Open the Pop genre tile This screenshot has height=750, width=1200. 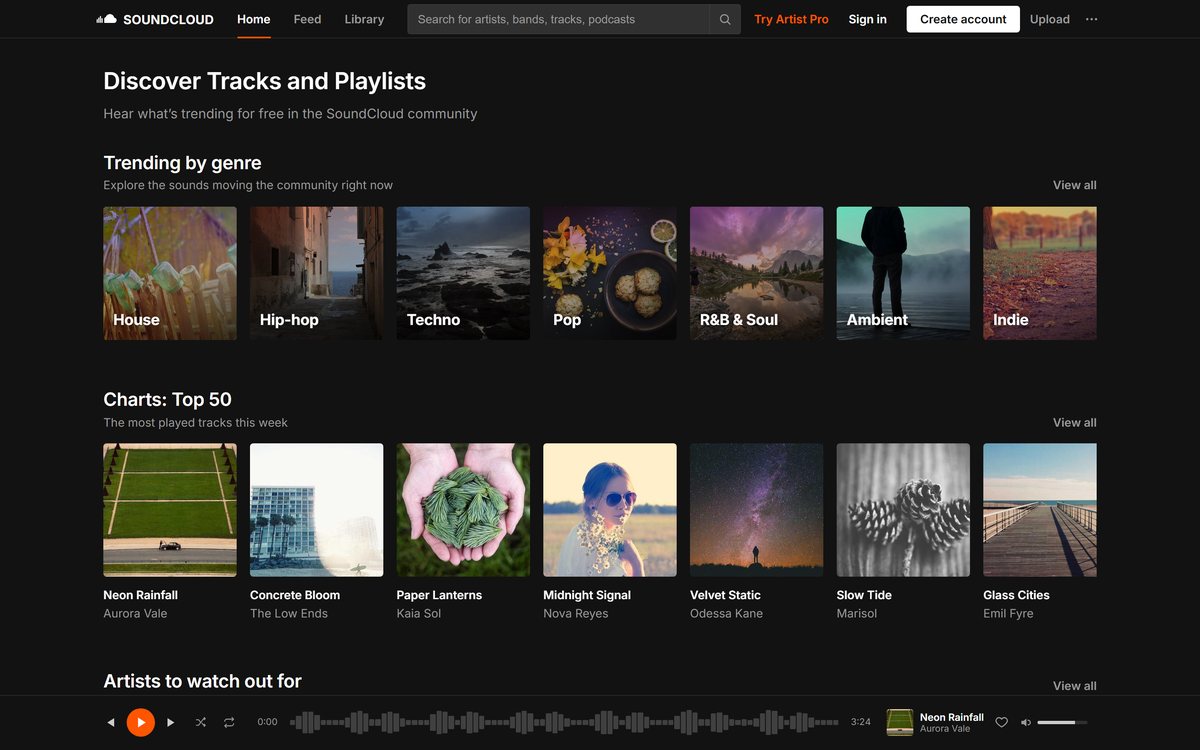tap(610, 273)
